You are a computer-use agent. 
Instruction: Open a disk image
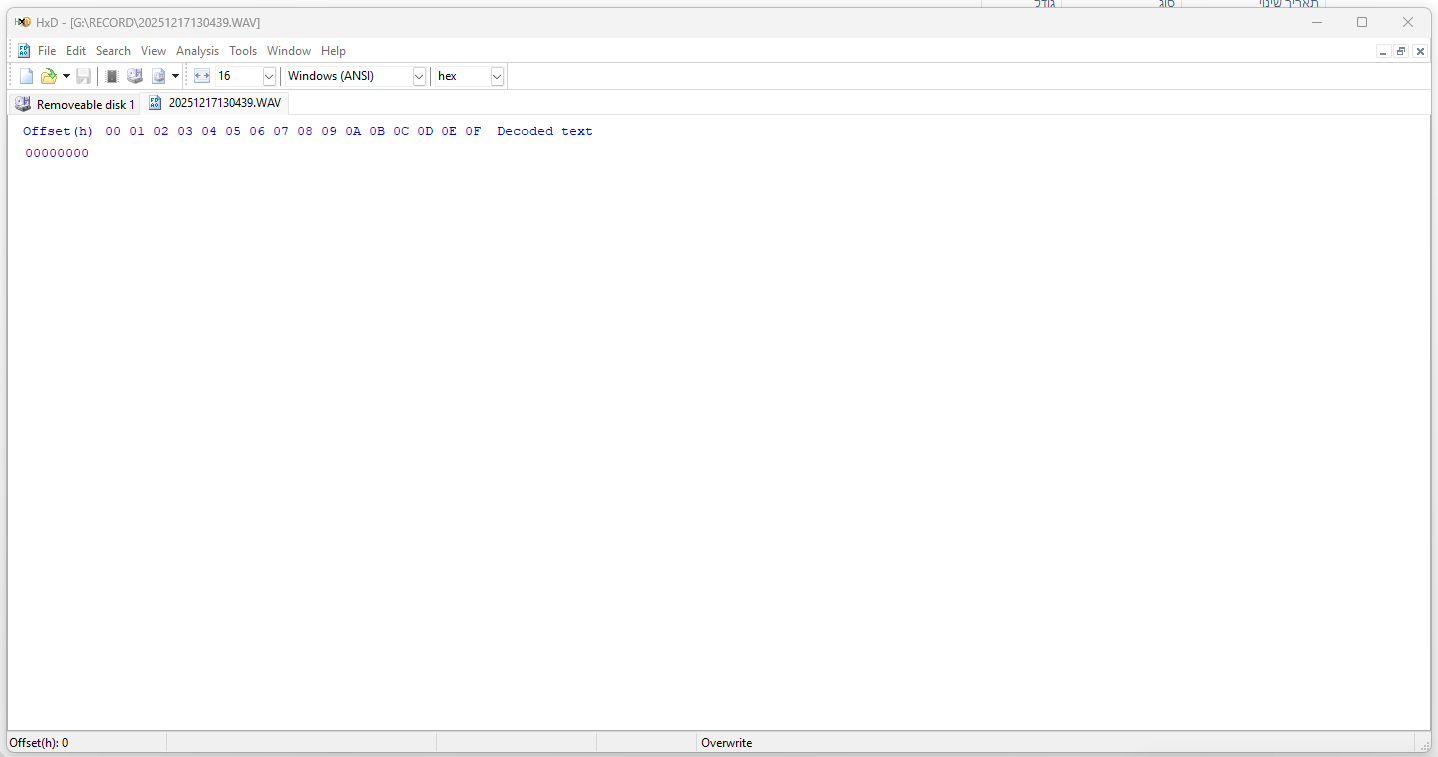click(159, 75)
